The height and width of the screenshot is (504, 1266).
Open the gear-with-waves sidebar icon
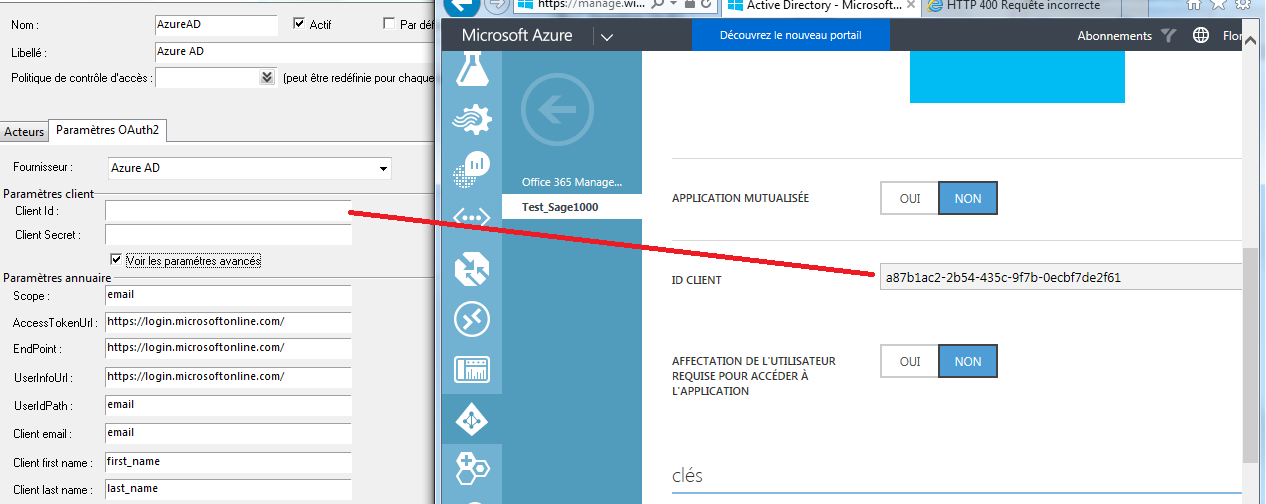click(471, 120)
